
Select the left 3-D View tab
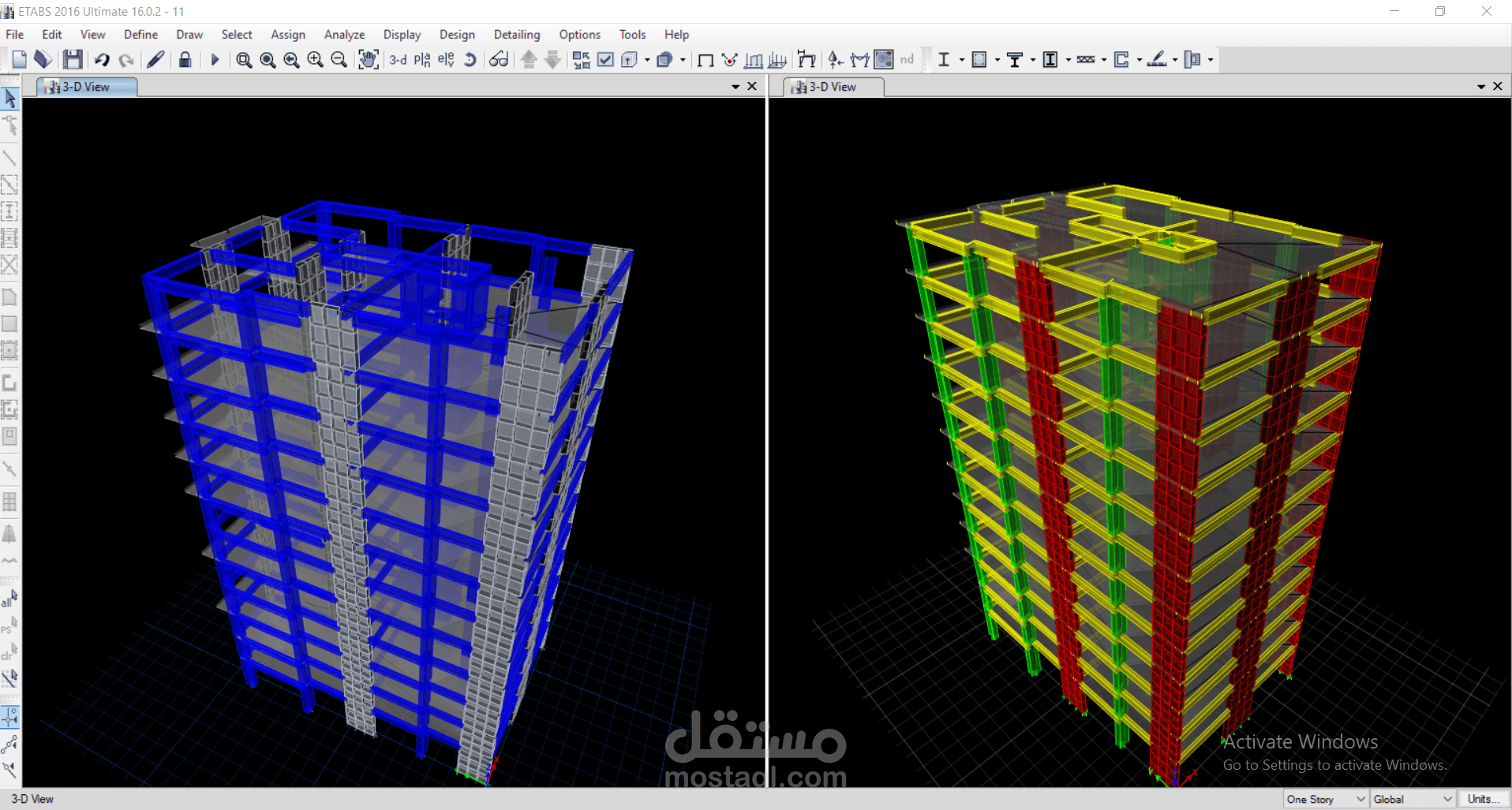click(87, 87)
